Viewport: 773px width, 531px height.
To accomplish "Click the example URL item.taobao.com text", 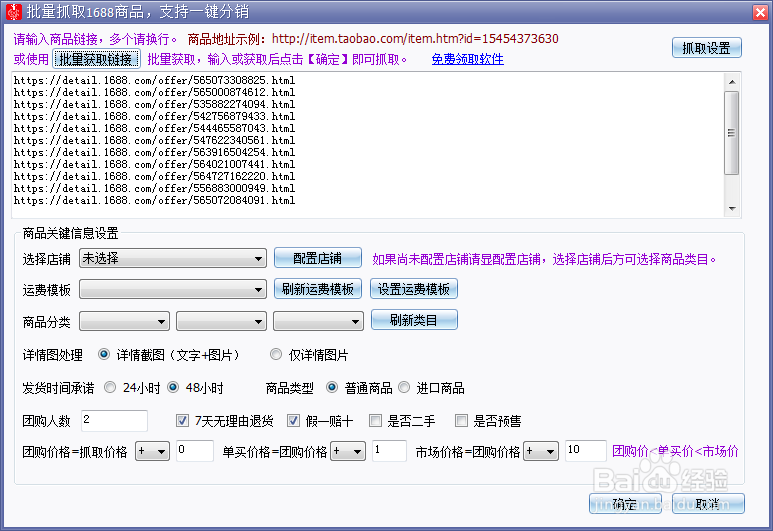I will coord(415,38).
